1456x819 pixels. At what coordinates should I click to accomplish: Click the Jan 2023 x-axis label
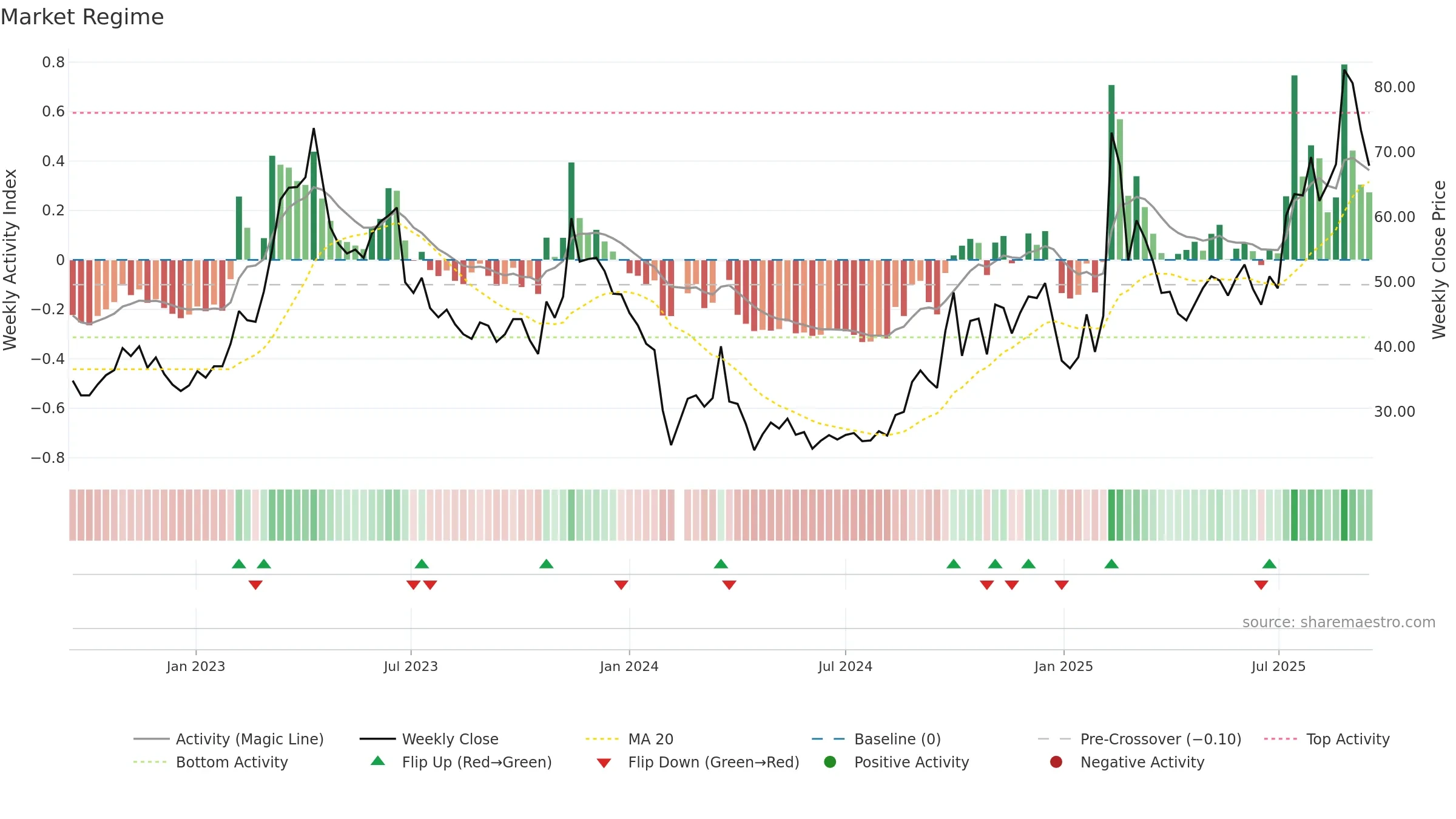(195, 666)
